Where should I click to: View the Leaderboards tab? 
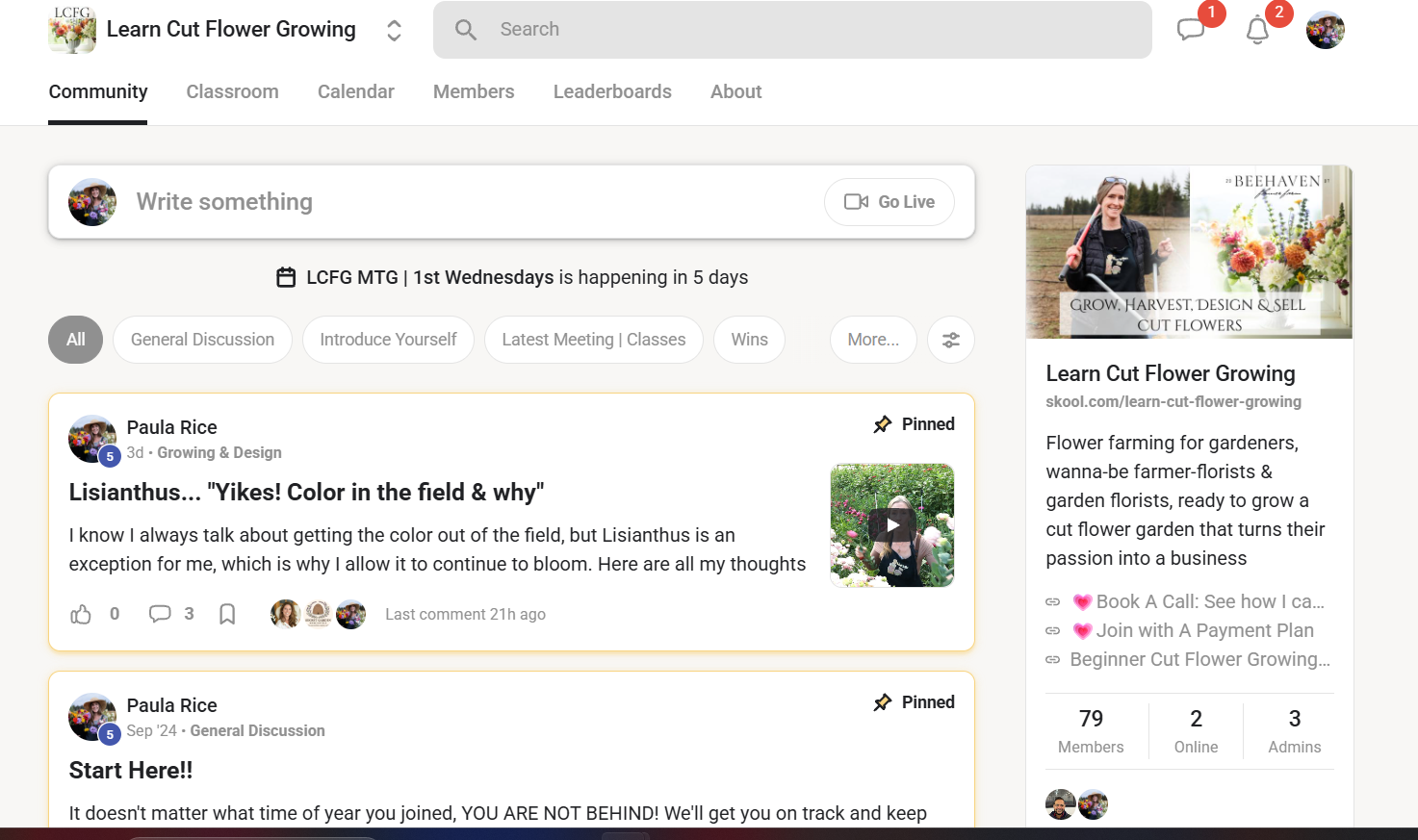tap(612, 91)
